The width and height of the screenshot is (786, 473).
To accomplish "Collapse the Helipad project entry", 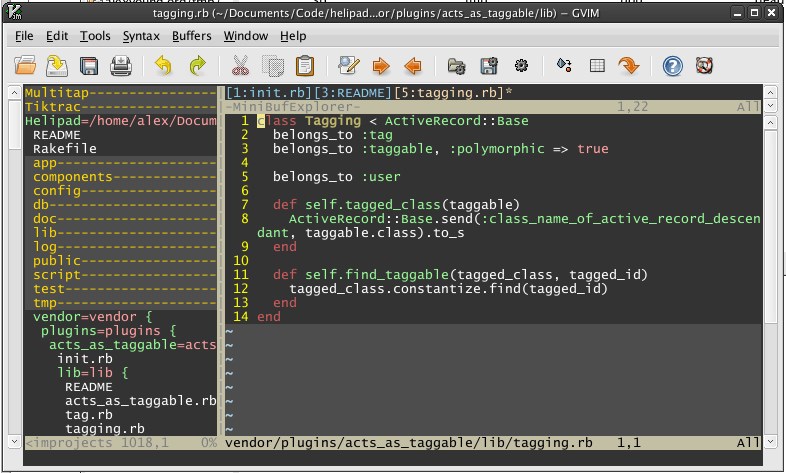I will [x=120, y=121].
